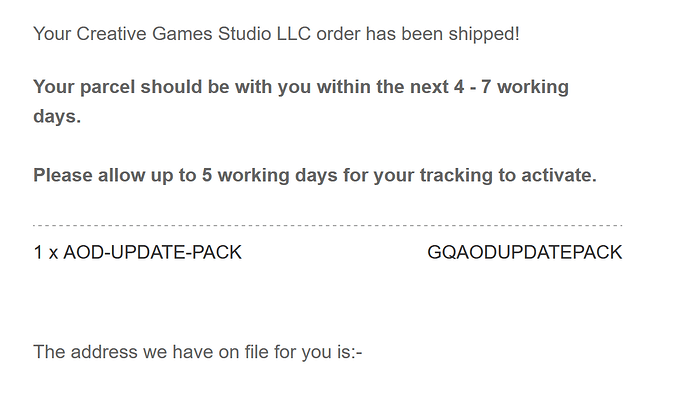
Task: Click the item name AOD-UPDATE-PACK
Action: 152,253
